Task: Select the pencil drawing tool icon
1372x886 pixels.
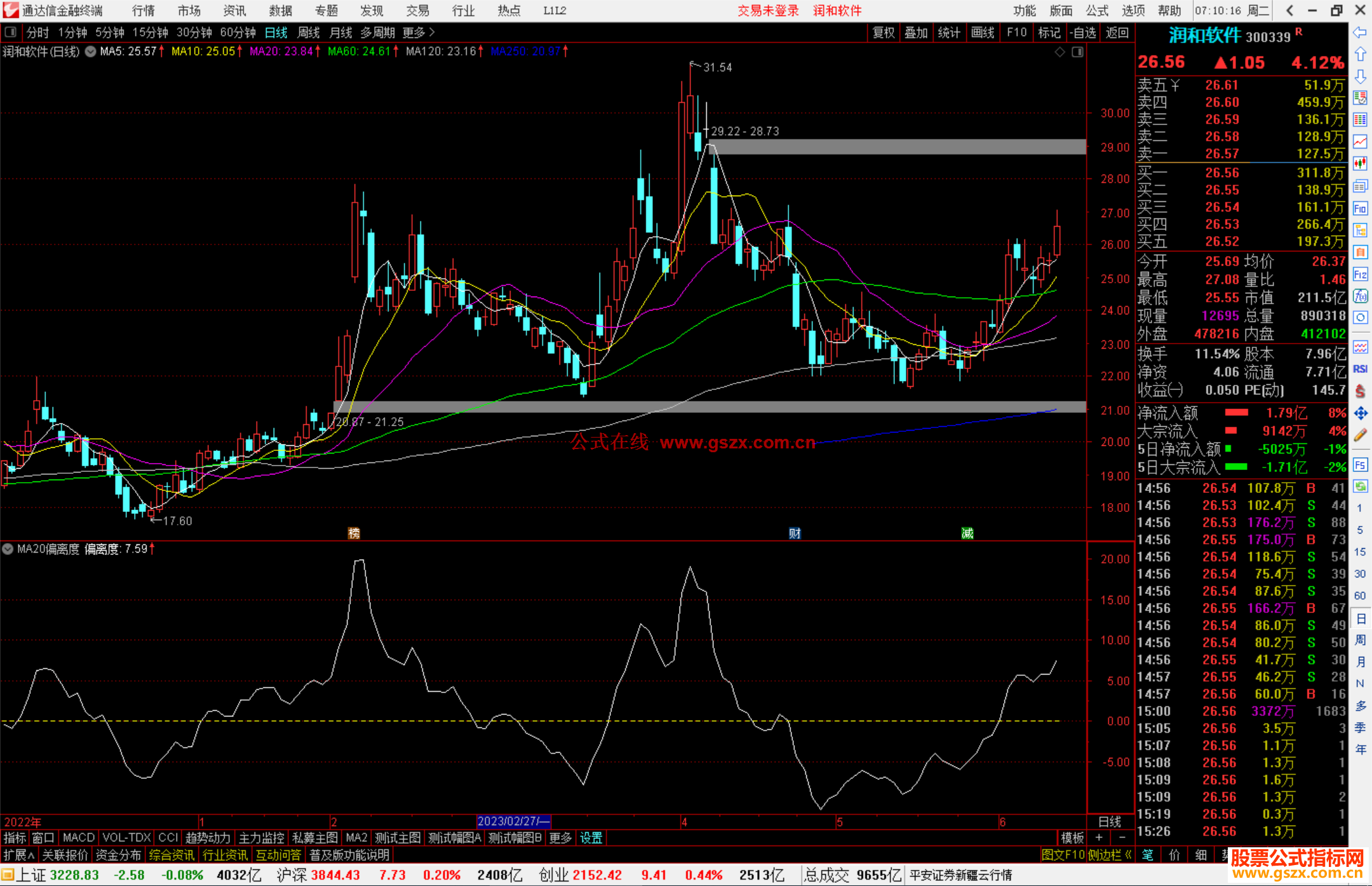Action: click(1360, 436)
